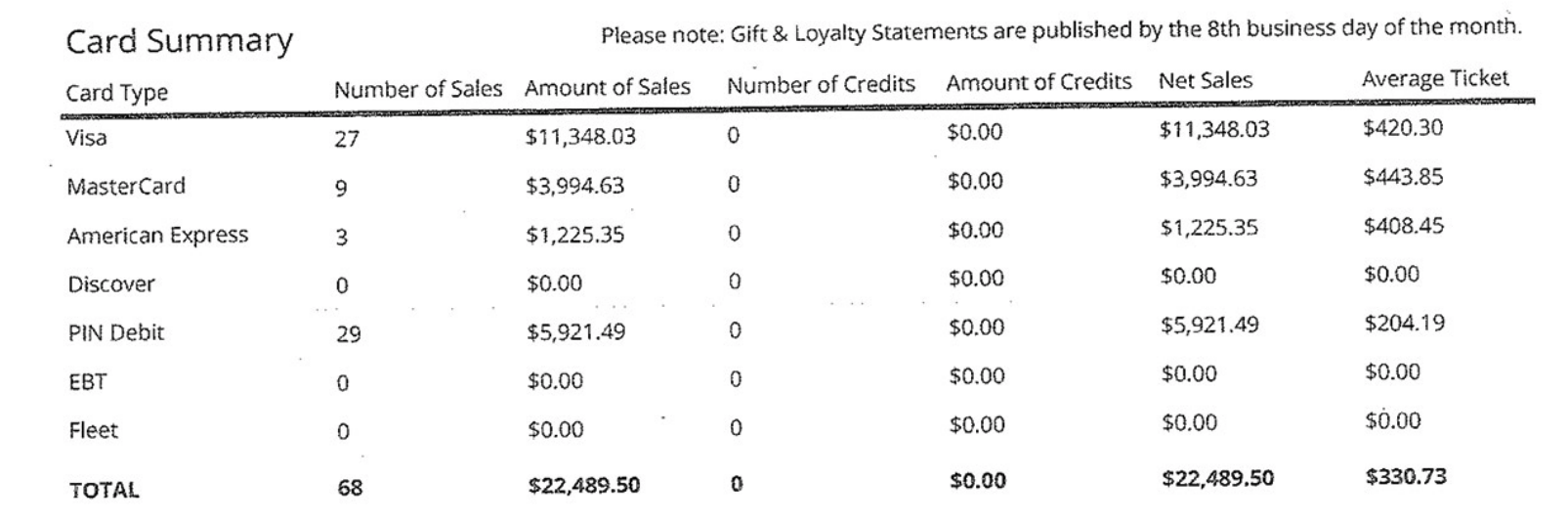The width and height of the screenshot is (1568, 522).
Task: Click the Amount of Sales column header
Action: [607, 87]
